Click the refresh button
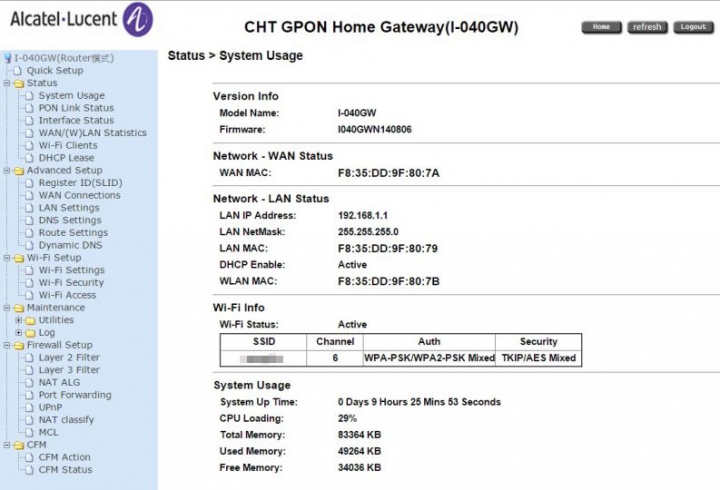The image size is (720, 490). [647, 27]
